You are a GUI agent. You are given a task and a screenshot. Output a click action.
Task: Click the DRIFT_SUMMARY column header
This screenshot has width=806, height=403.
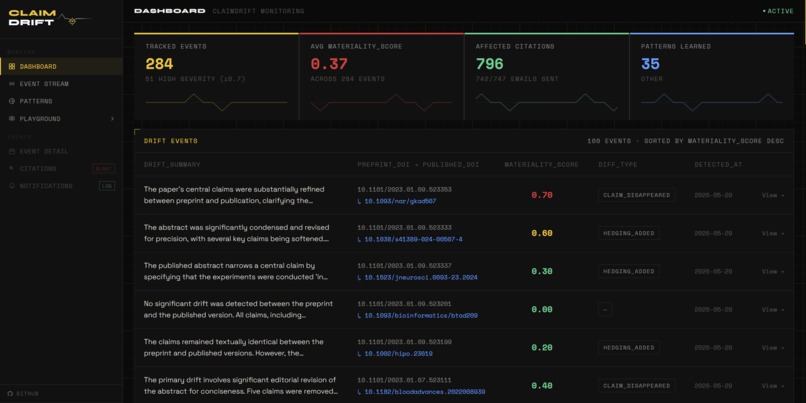click(x=172, y=164)
